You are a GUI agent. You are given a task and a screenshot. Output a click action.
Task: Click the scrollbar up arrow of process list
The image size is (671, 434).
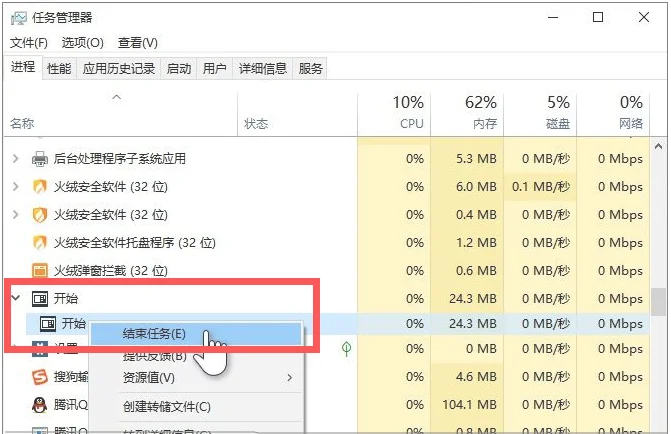[659, 146]
